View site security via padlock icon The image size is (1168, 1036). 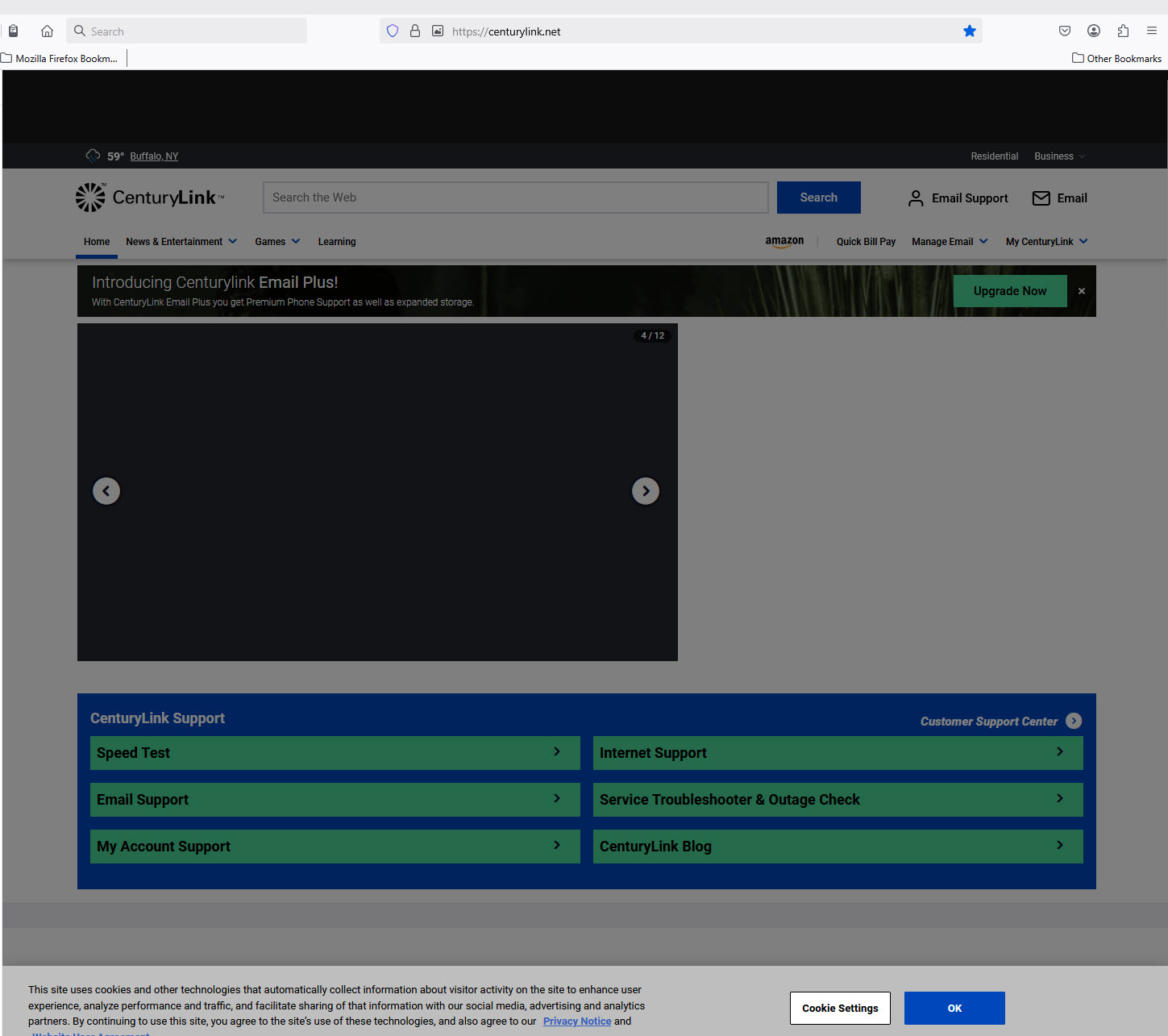[415, 31]
